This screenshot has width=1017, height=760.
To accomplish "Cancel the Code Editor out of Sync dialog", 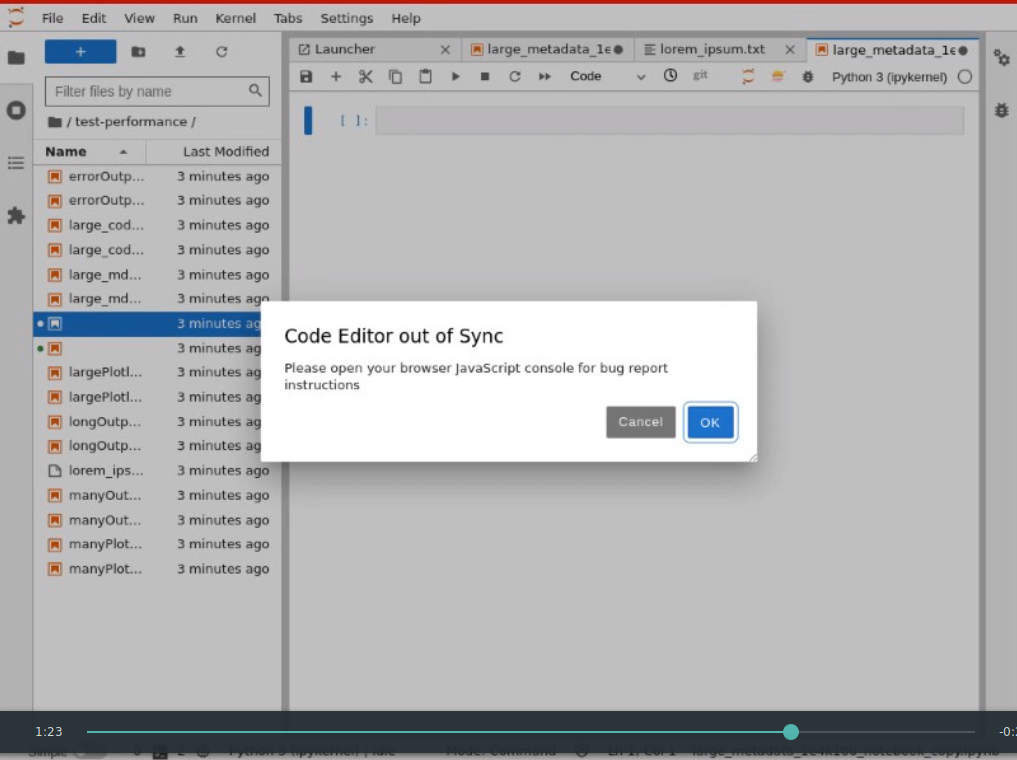I will click(x=640, y=422).
